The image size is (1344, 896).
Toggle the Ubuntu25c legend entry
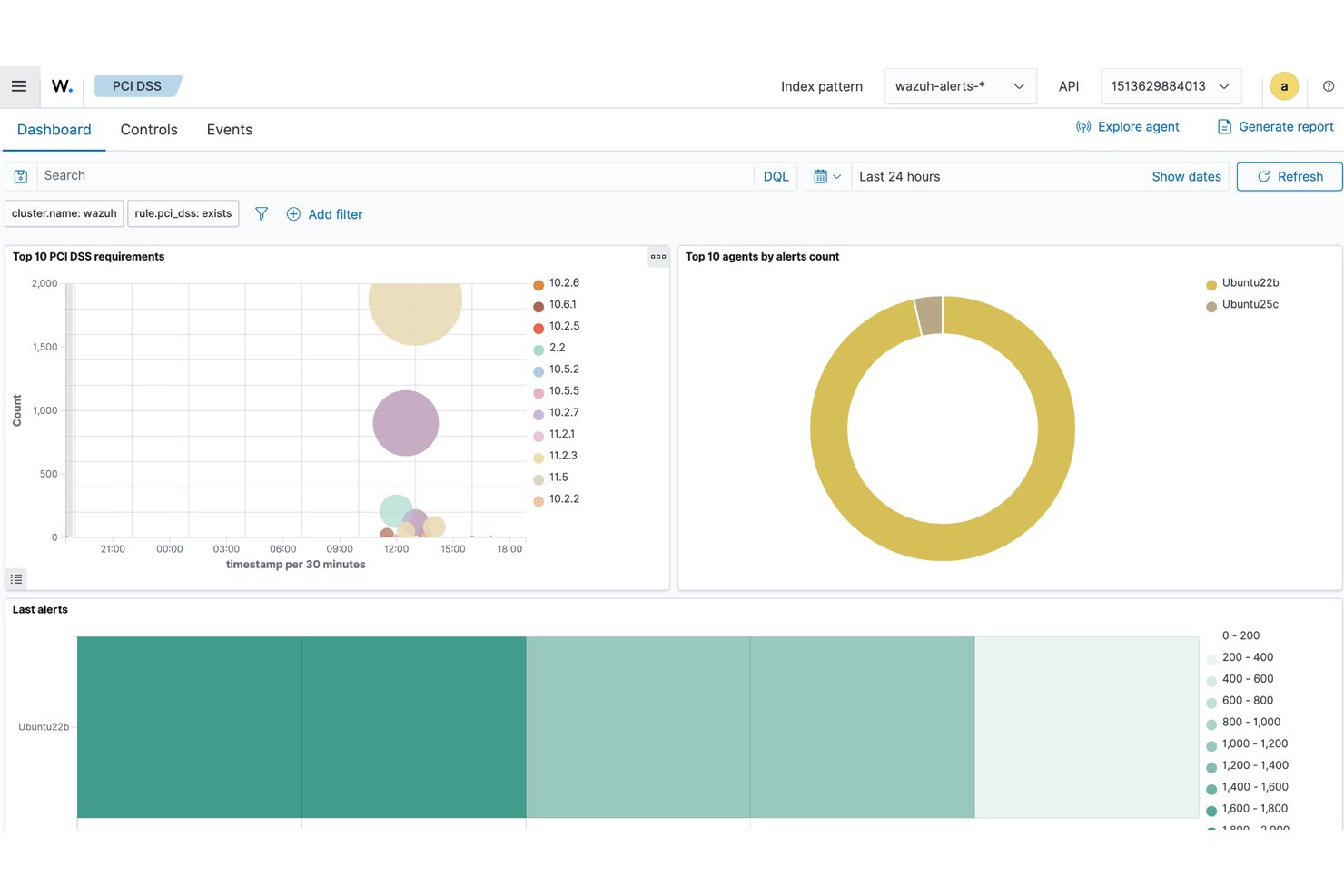(x=1242, y=305)
